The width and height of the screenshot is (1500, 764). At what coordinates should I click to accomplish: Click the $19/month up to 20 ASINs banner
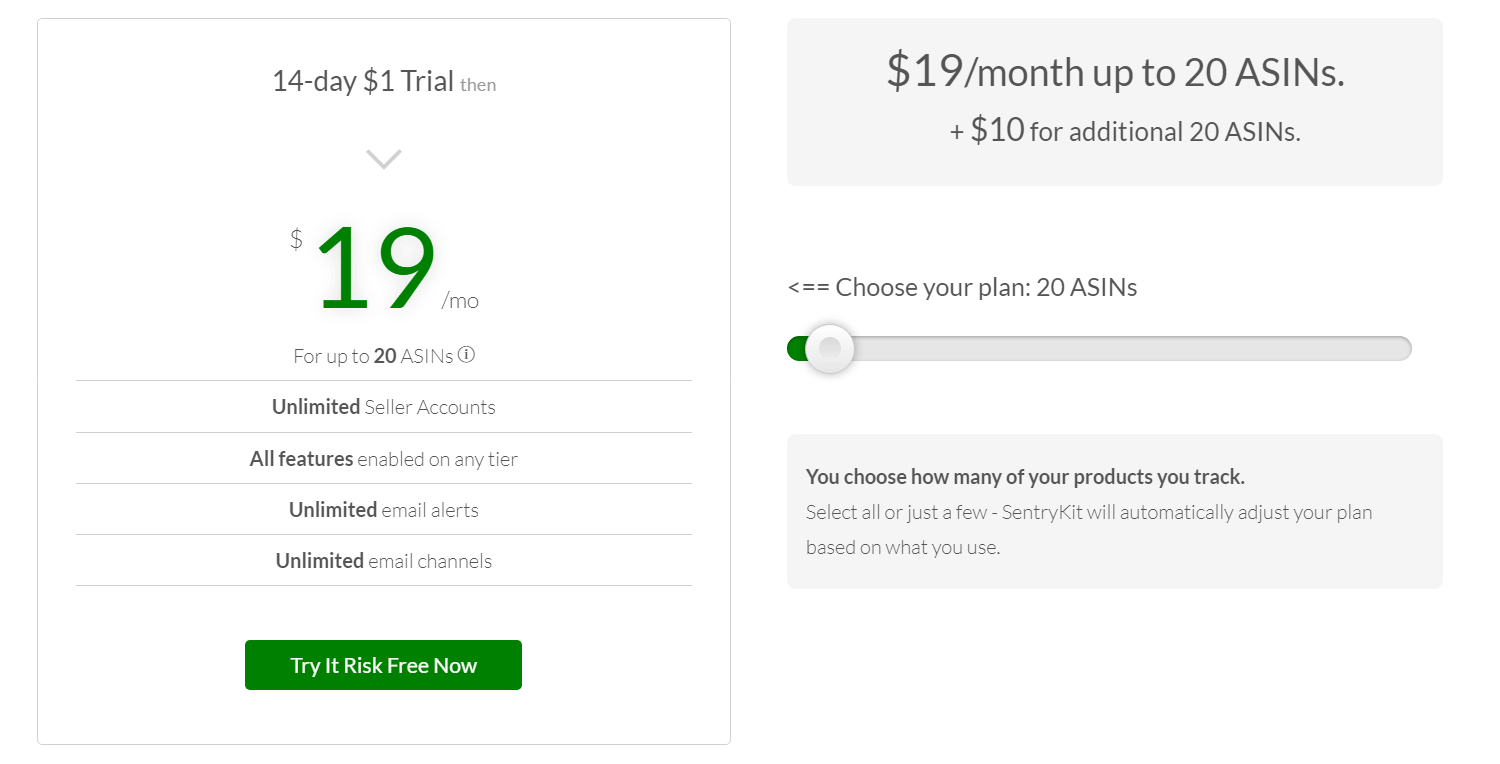tap(1114, 72)
